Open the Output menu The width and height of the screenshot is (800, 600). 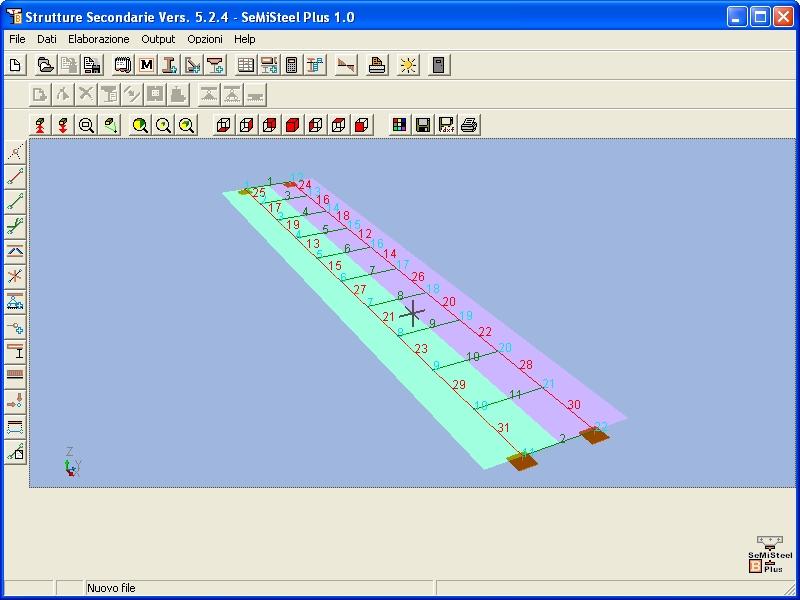158,39
